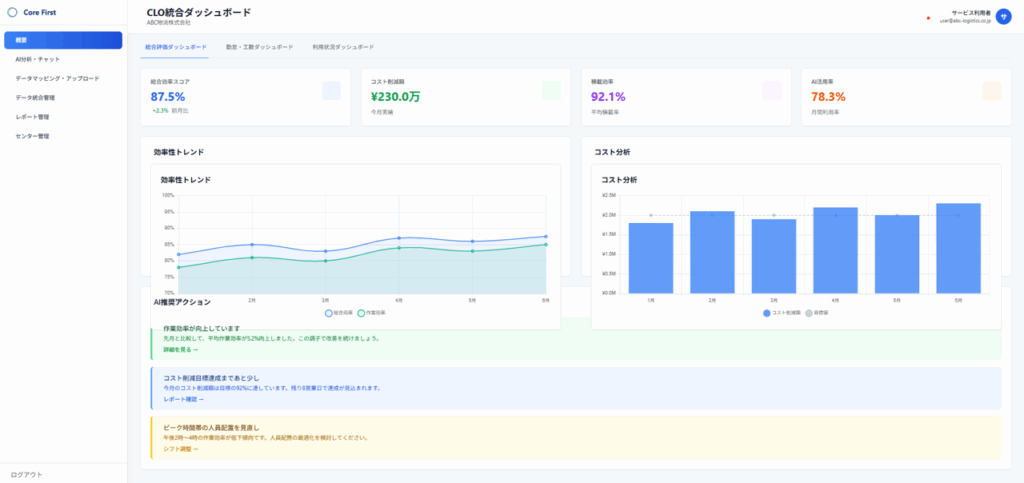
Task: Switch to 利用状況ダッシュボード tab
Action: click(342, 47)
